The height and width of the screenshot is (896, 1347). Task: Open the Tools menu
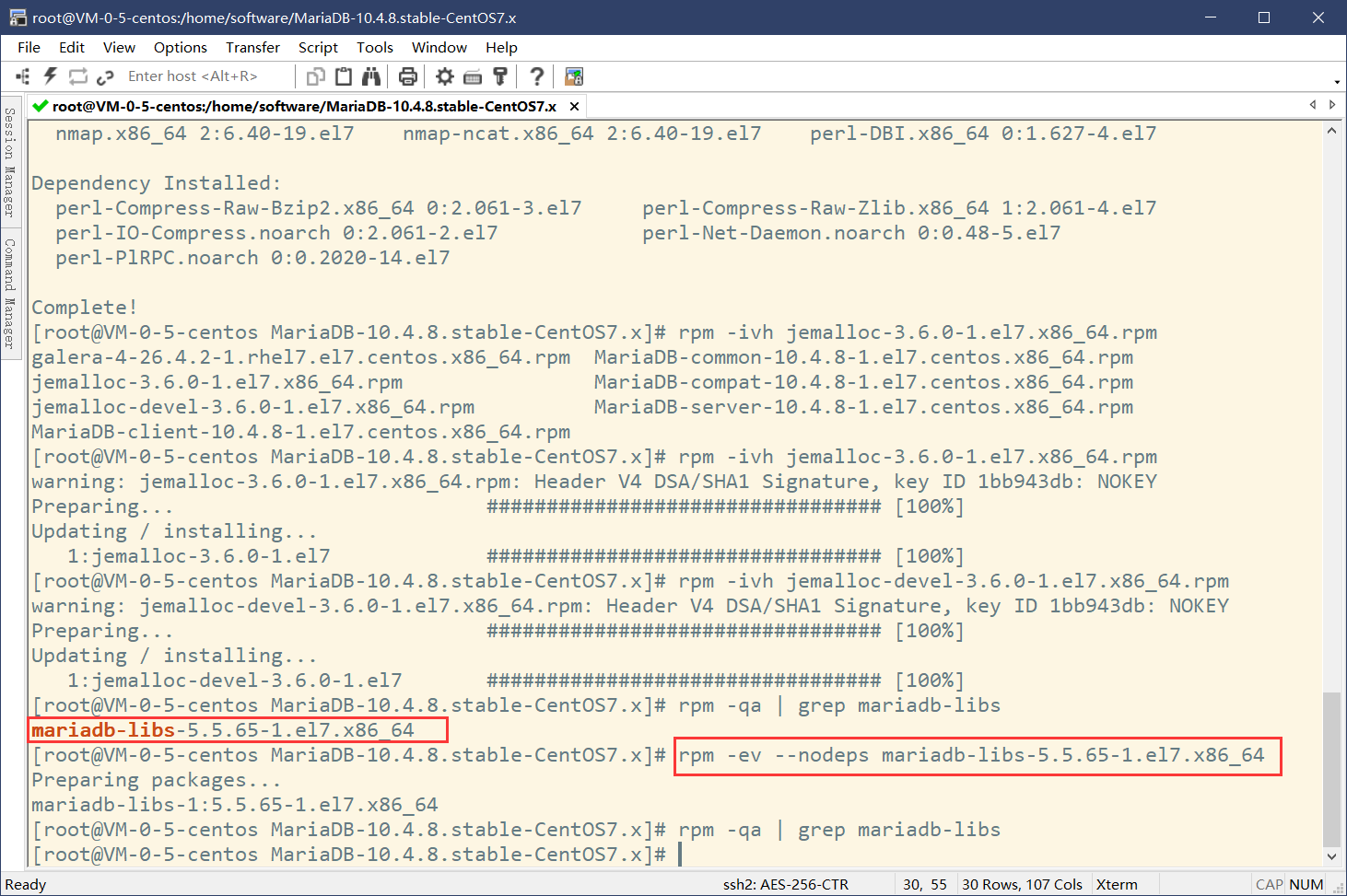[x=375, y=47]
